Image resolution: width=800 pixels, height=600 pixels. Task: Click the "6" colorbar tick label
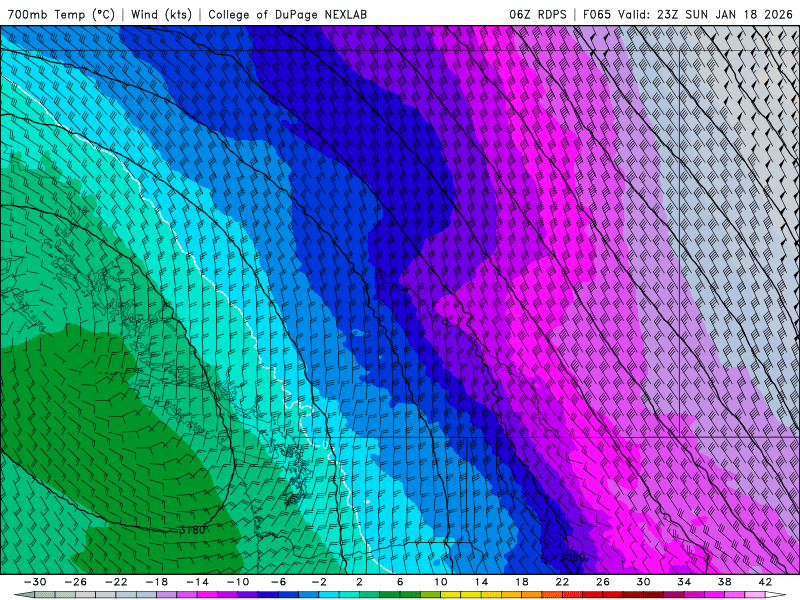(400, 582)
